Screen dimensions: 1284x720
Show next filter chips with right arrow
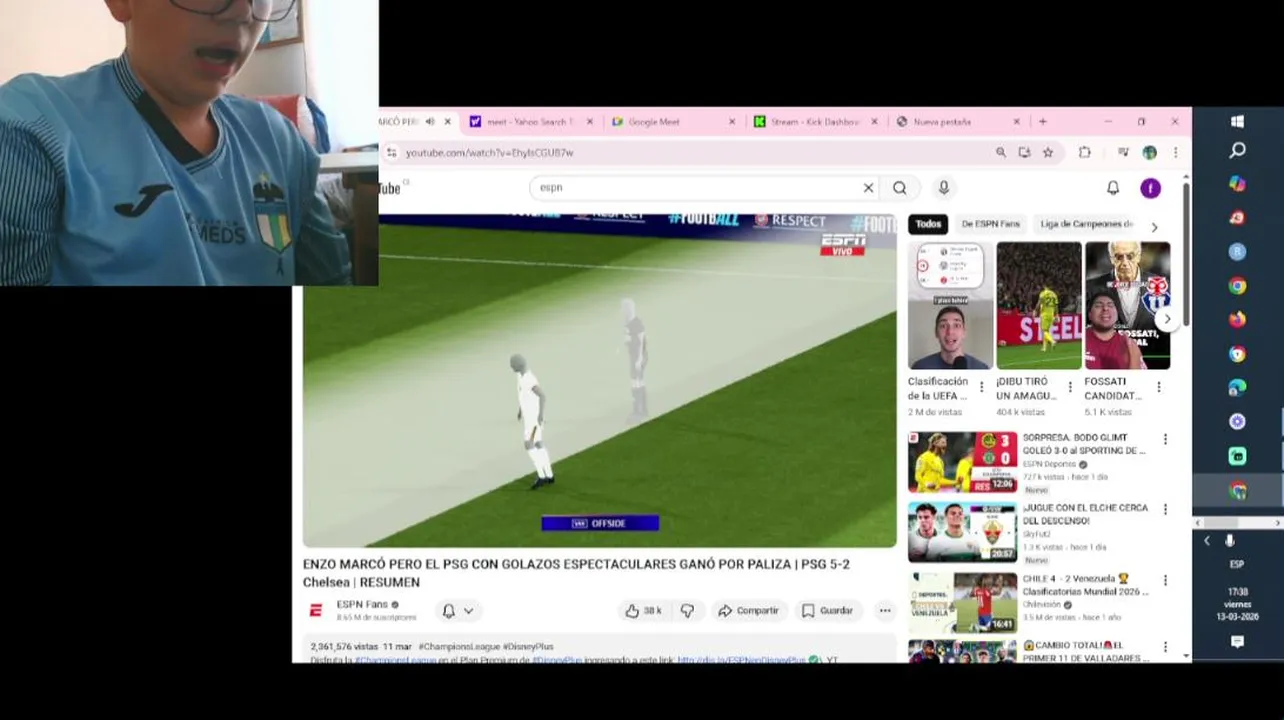[1154, 227]
